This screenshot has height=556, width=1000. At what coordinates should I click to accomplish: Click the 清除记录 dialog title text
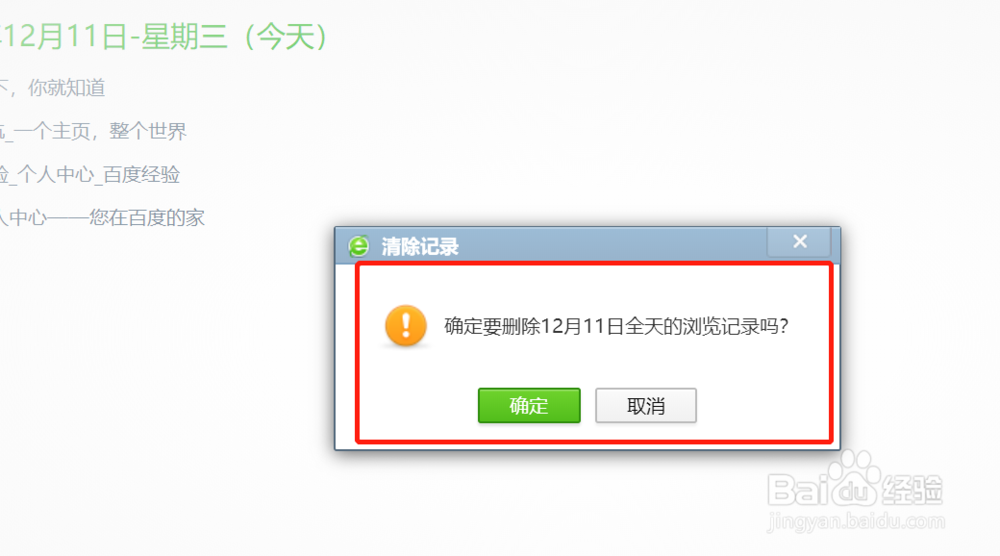pos(420,247)
